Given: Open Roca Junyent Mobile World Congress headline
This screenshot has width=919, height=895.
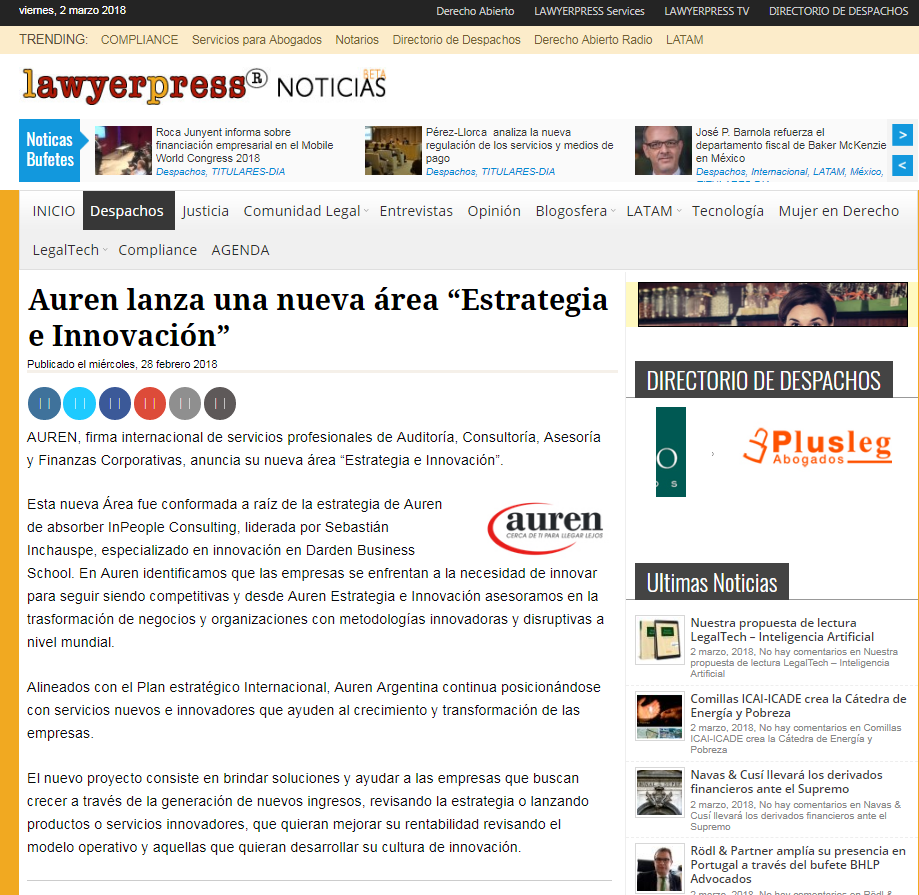Looking at the screenshot, I should [244, 145].
